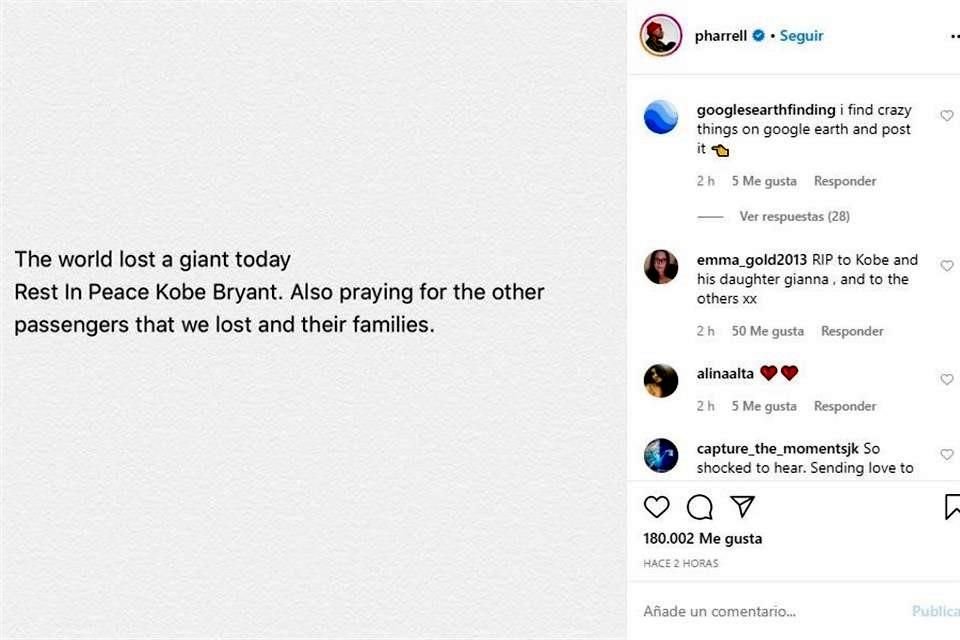
Task: Share the post using the paper plane icon
Action: tap(742, 507)
